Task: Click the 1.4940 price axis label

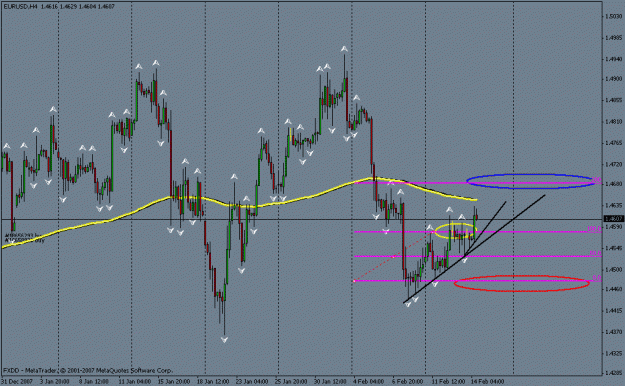Action: [614, 59]
